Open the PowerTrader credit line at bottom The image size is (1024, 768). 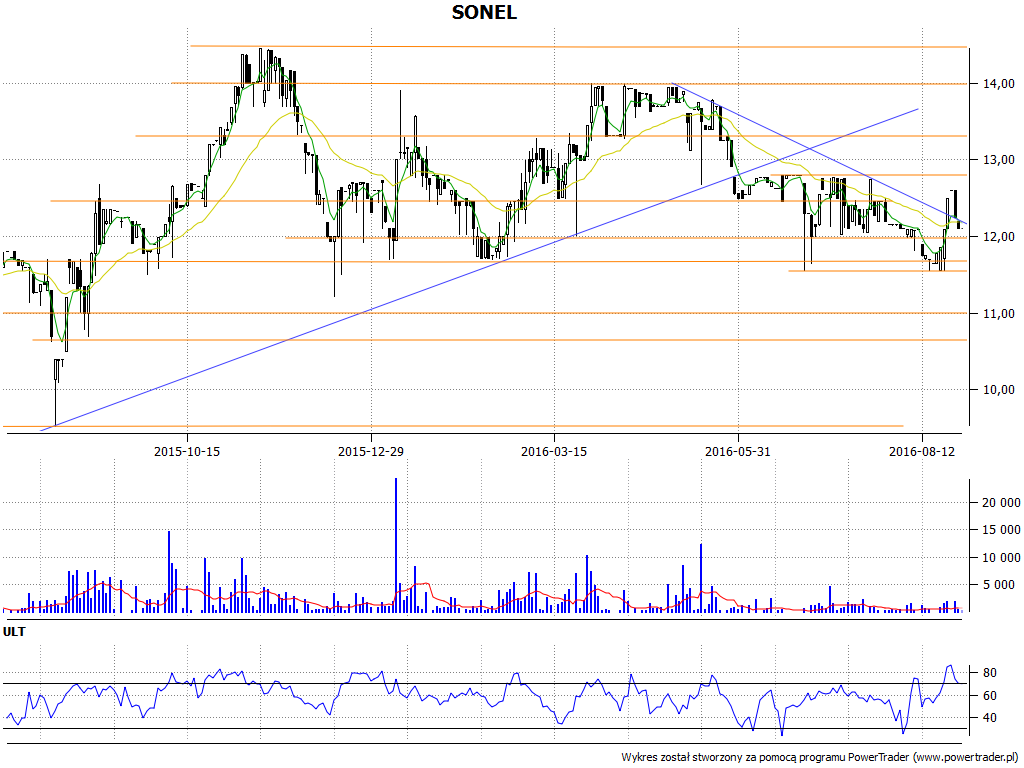(x=820, y=758)
